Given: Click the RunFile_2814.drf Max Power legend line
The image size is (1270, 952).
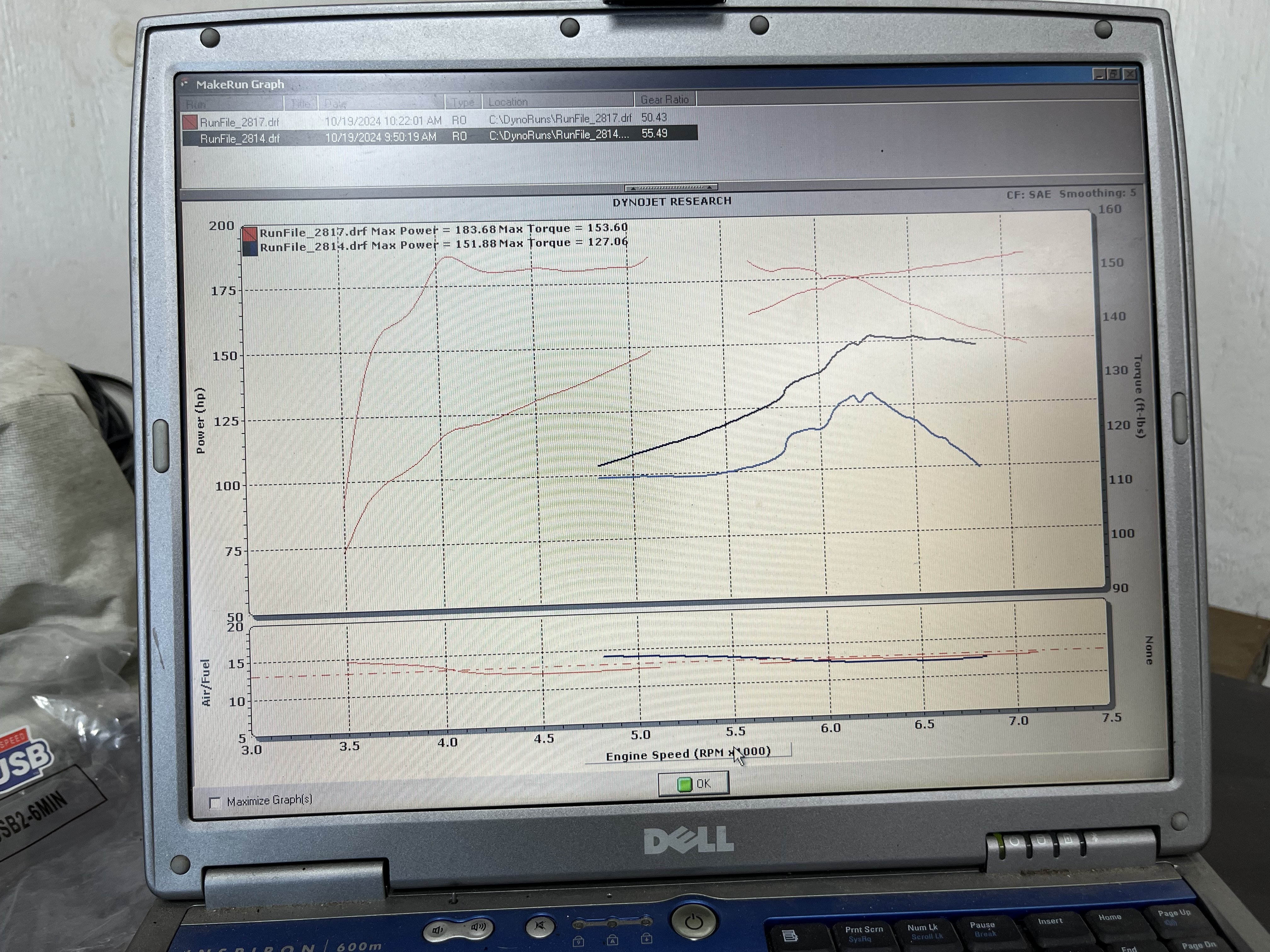Looking at the screenshot, I should 444,245.
